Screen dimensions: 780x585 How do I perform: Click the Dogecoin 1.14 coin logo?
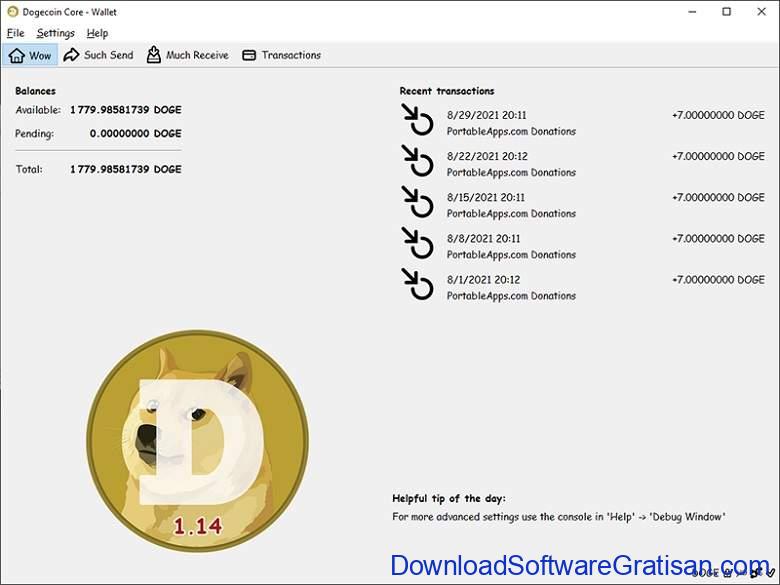[197, 442]
